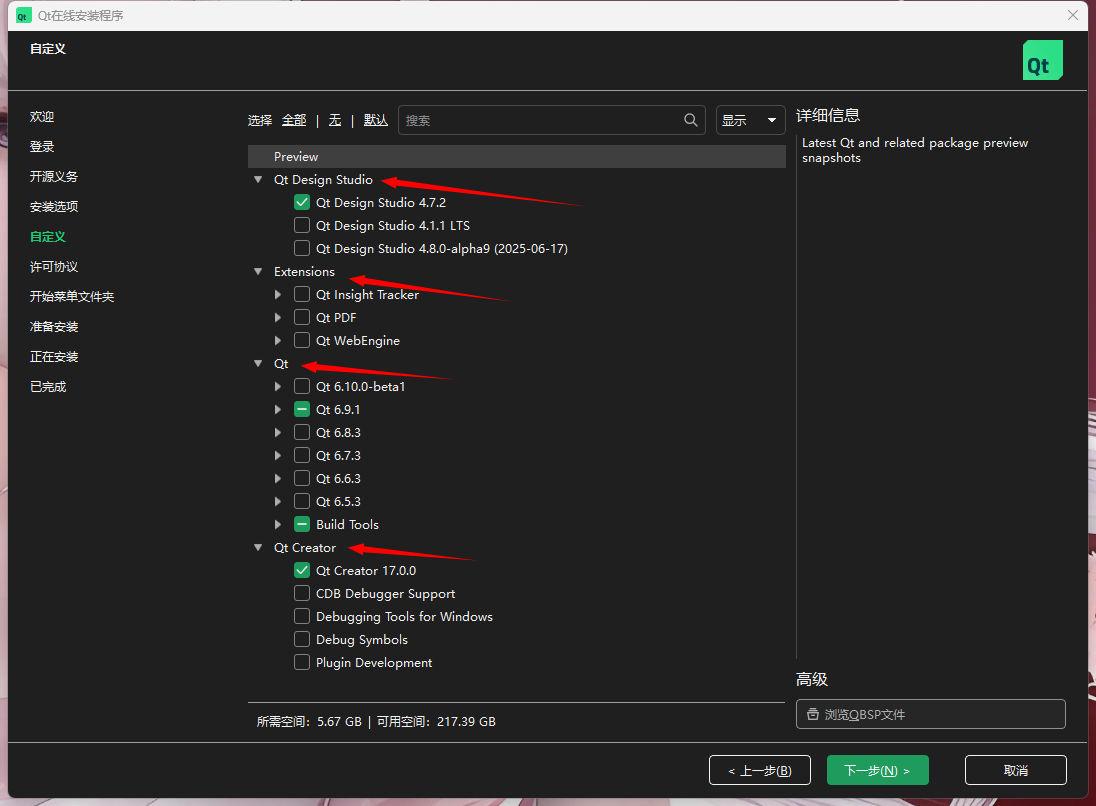This screenshot has height=806, width=1096.
Task: Open the 安装选项 step
Action: click(x=54, y=207)
